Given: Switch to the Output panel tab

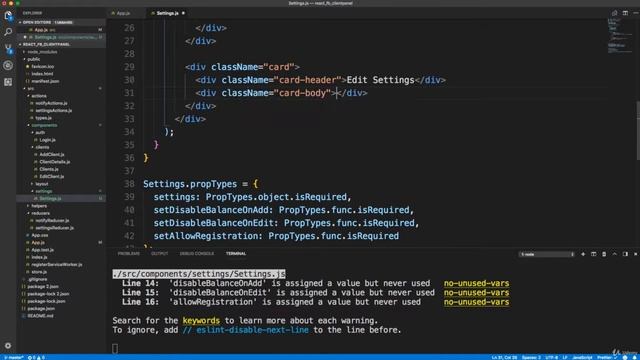Looking at the screenshot, I should coord(160,254).
